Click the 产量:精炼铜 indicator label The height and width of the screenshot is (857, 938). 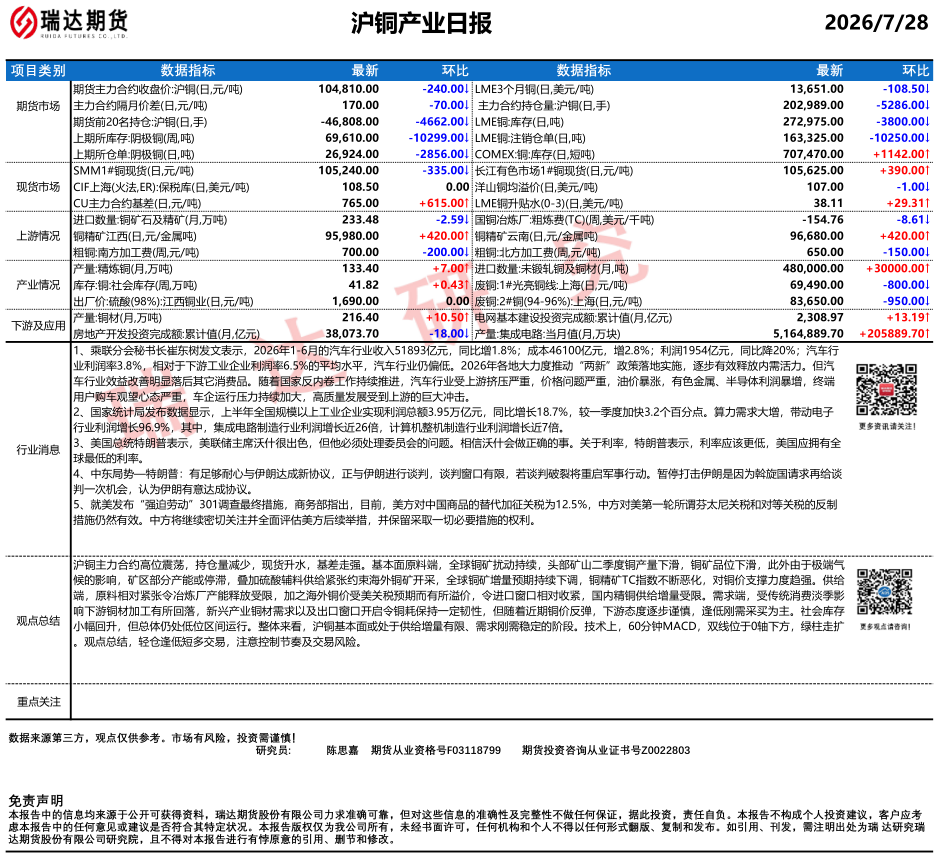click(123, 269)
